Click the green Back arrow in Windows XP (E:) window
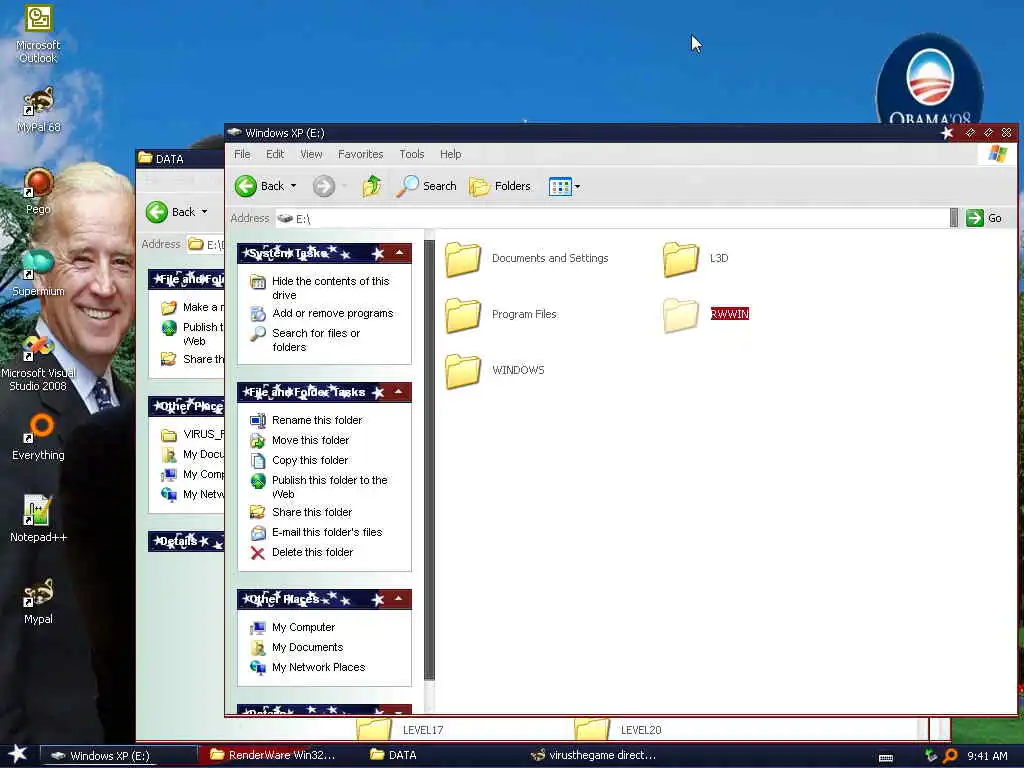The image size is (1024, 768). (x=246, y=186)
